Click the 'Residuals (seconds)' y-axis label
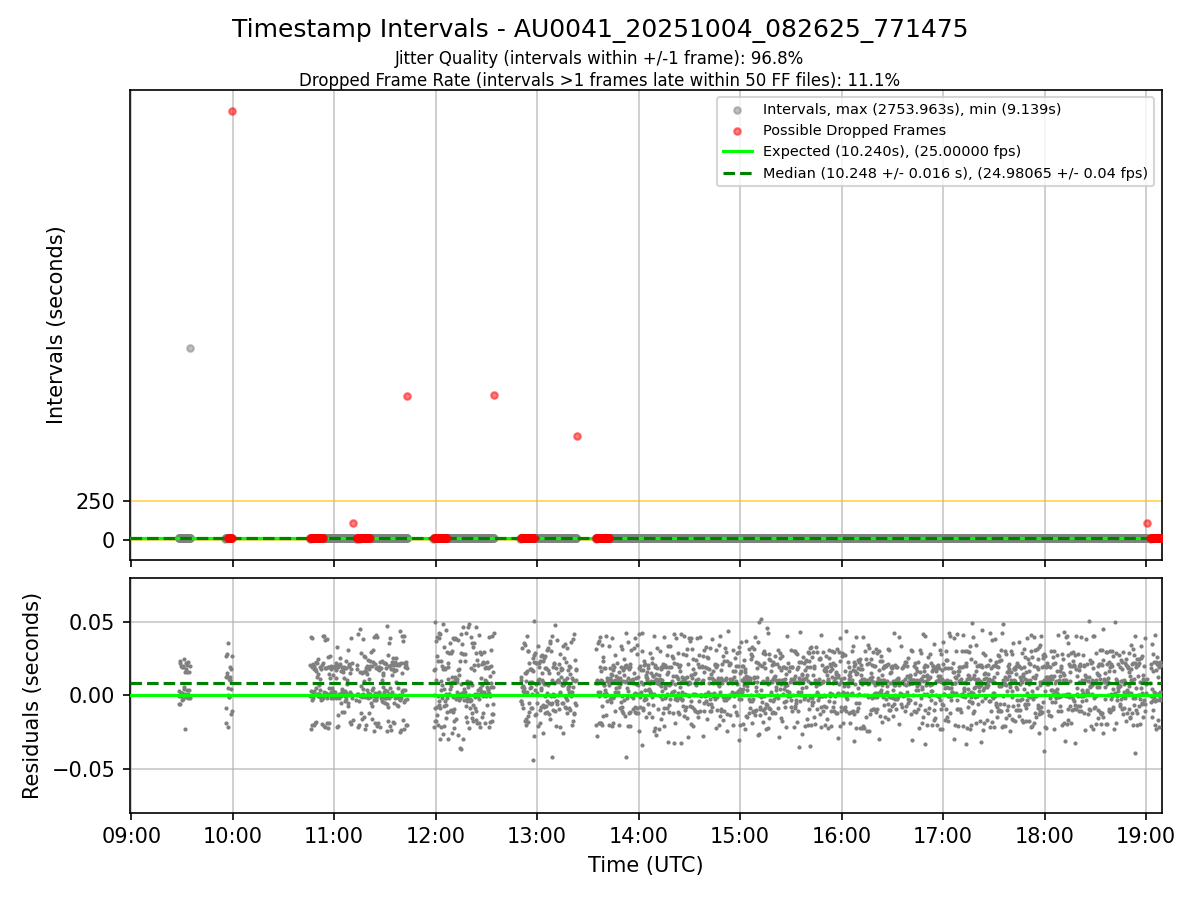The height and width of the screenshot is (900, 1200). tap(32, 696)
